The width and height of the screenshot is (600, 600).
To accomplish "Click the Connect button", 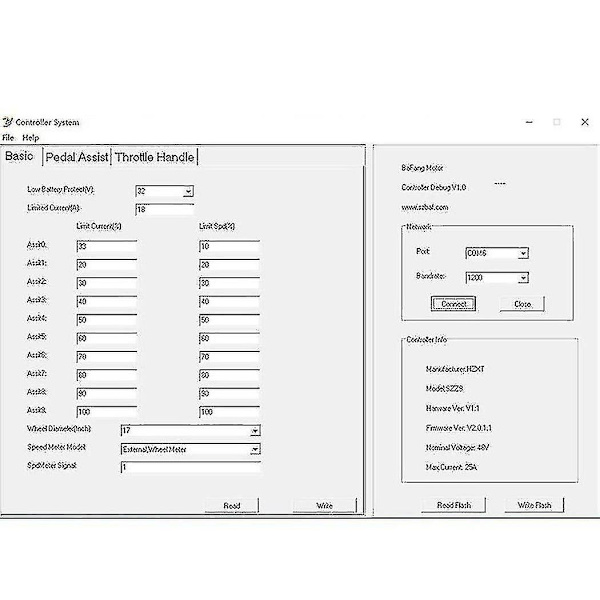I will 453,304.
